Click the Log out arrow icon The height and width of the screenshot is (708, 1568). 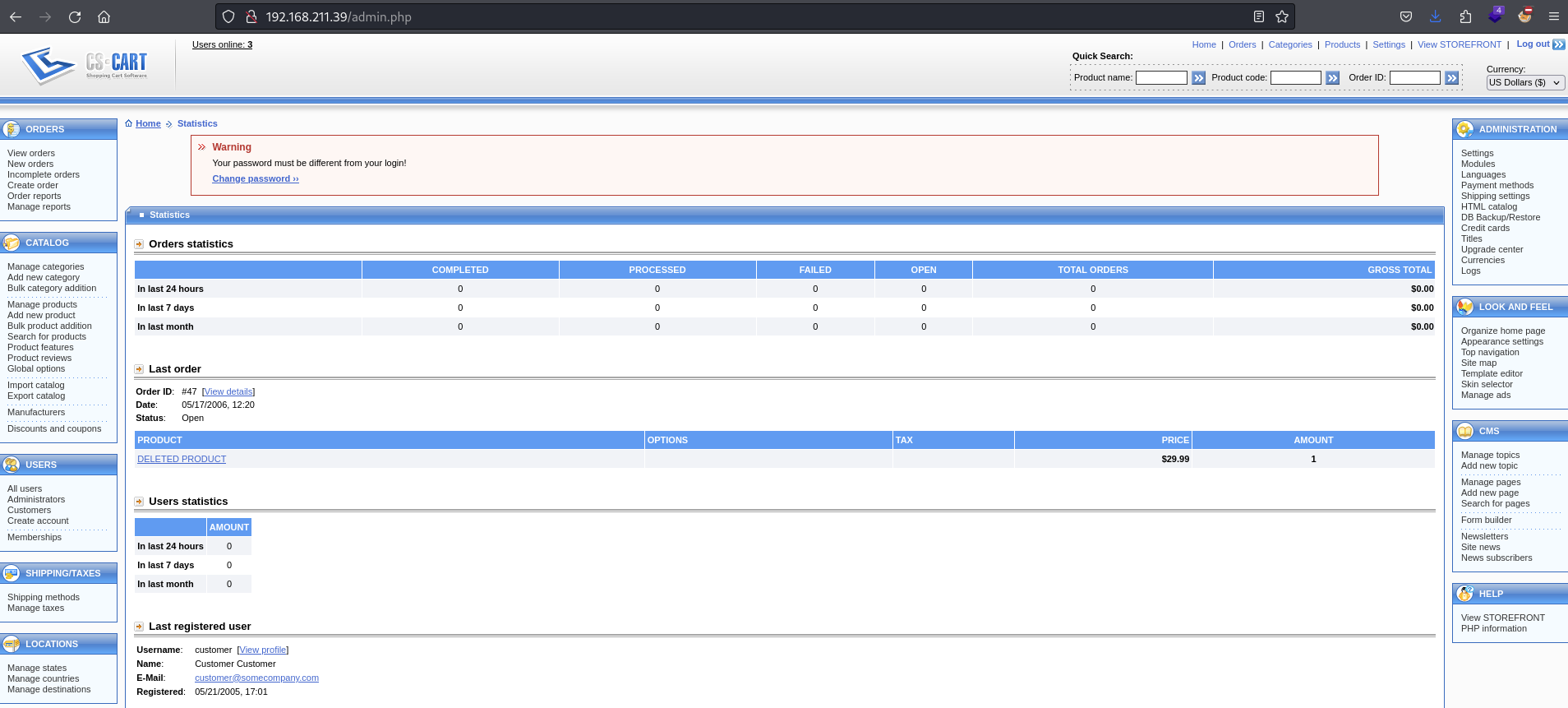(x=1558, y=44)
